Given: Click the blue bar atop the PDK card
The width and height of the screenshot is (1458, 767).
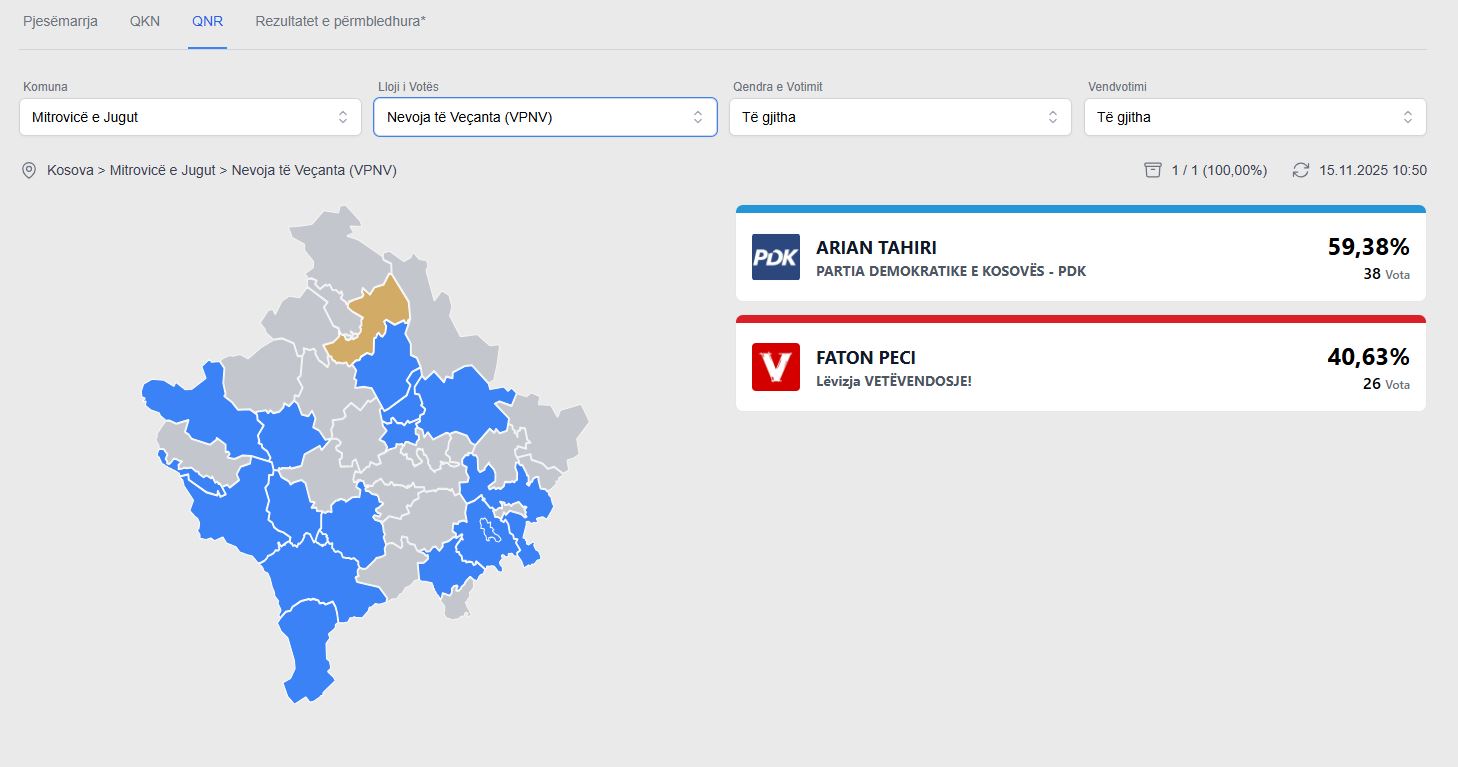Looking at the screenshot, I should [1080, 209].
